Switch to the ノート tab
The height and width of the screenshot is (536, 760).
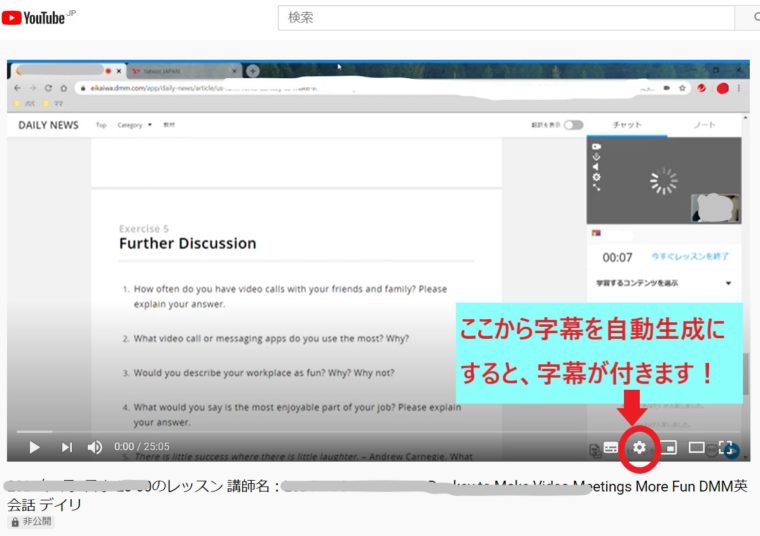(x=704, y=125)
